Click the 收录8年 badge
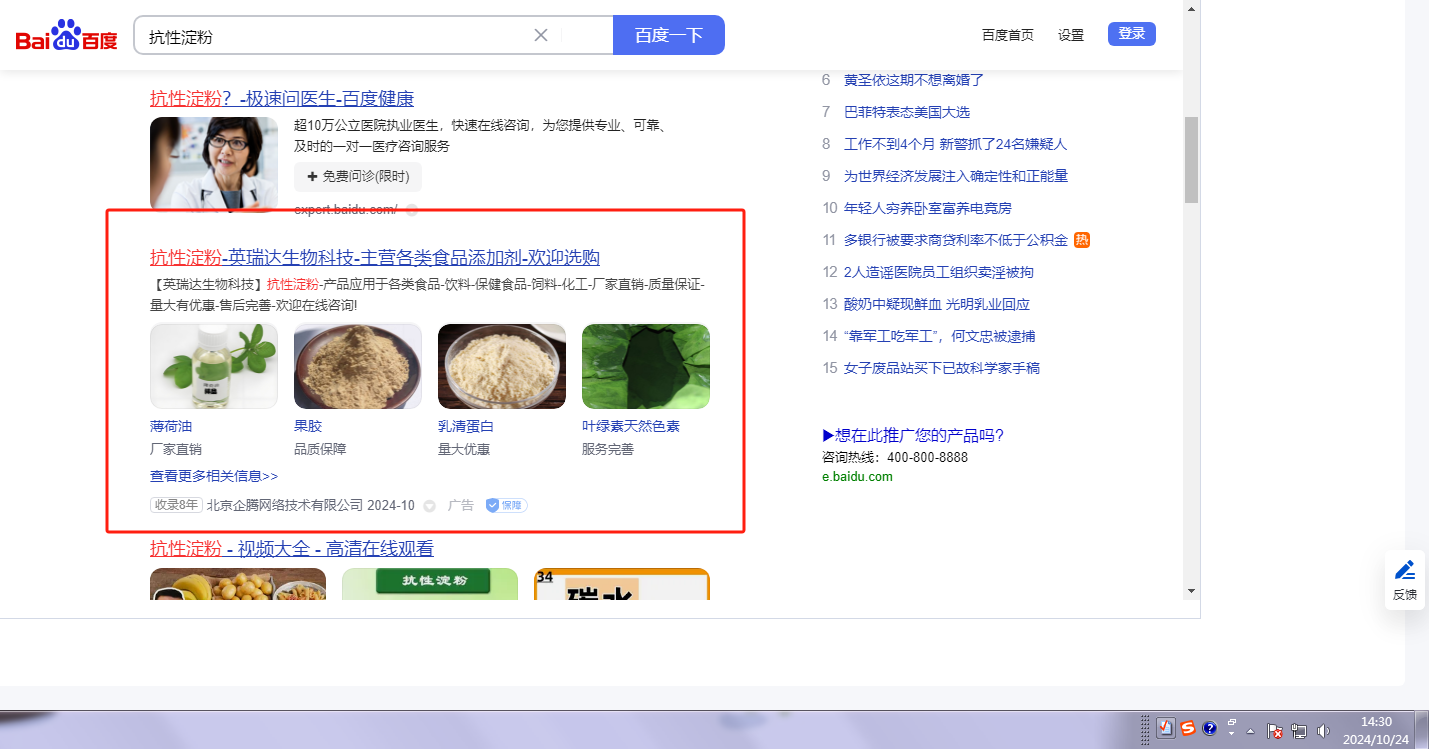This screenshot has height=749, width=1429. pos(176,505)
